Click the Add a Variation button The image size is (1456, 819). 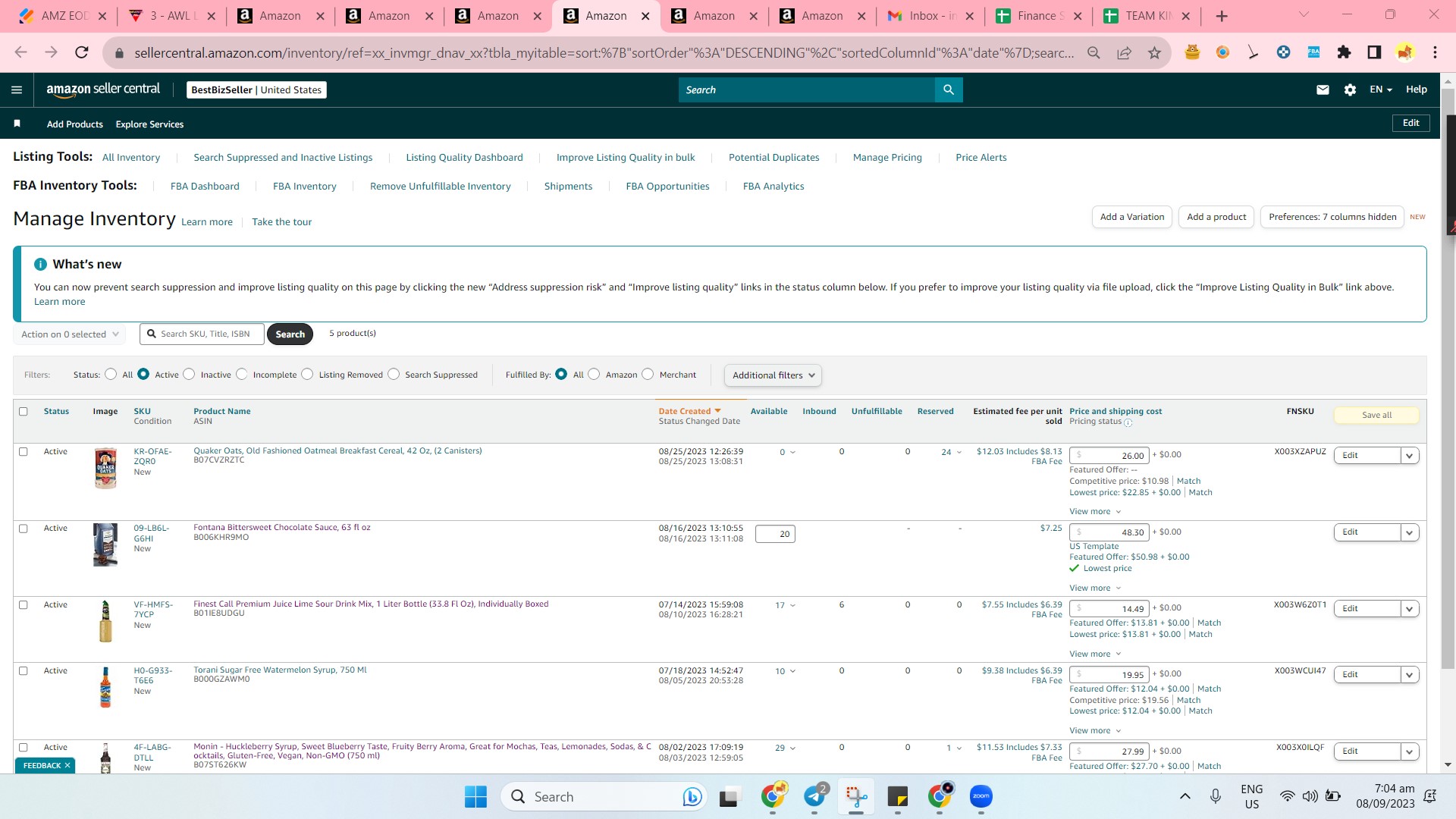click(1131, 217)
